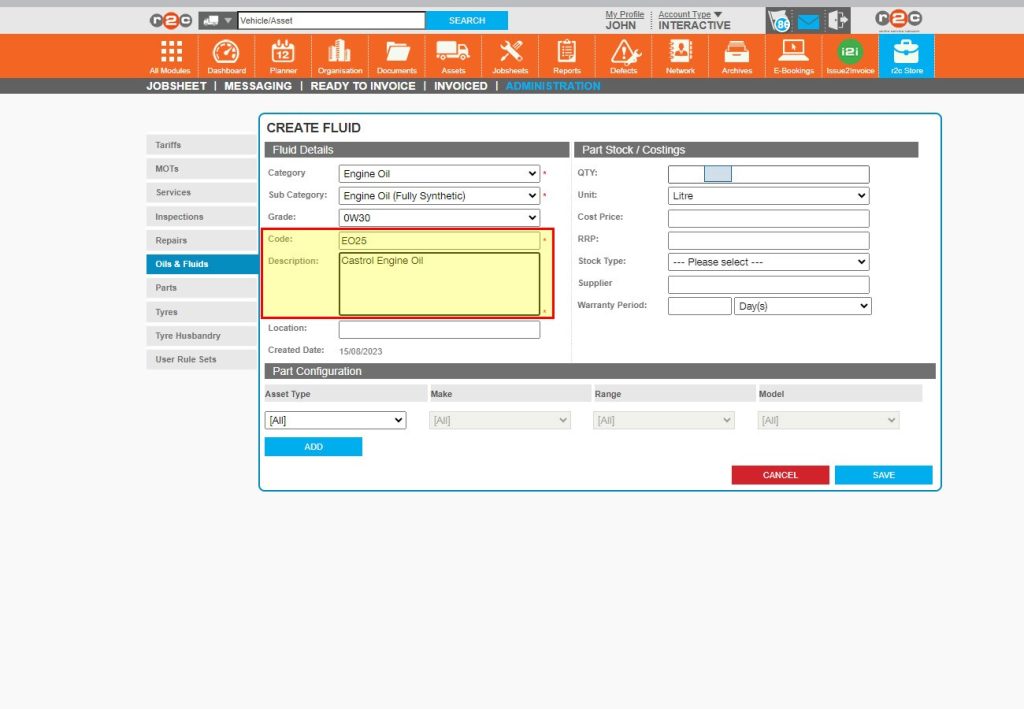Open the Sub Category dropdown
This screenshot has height=709, width=1024.
coord(439,196)
